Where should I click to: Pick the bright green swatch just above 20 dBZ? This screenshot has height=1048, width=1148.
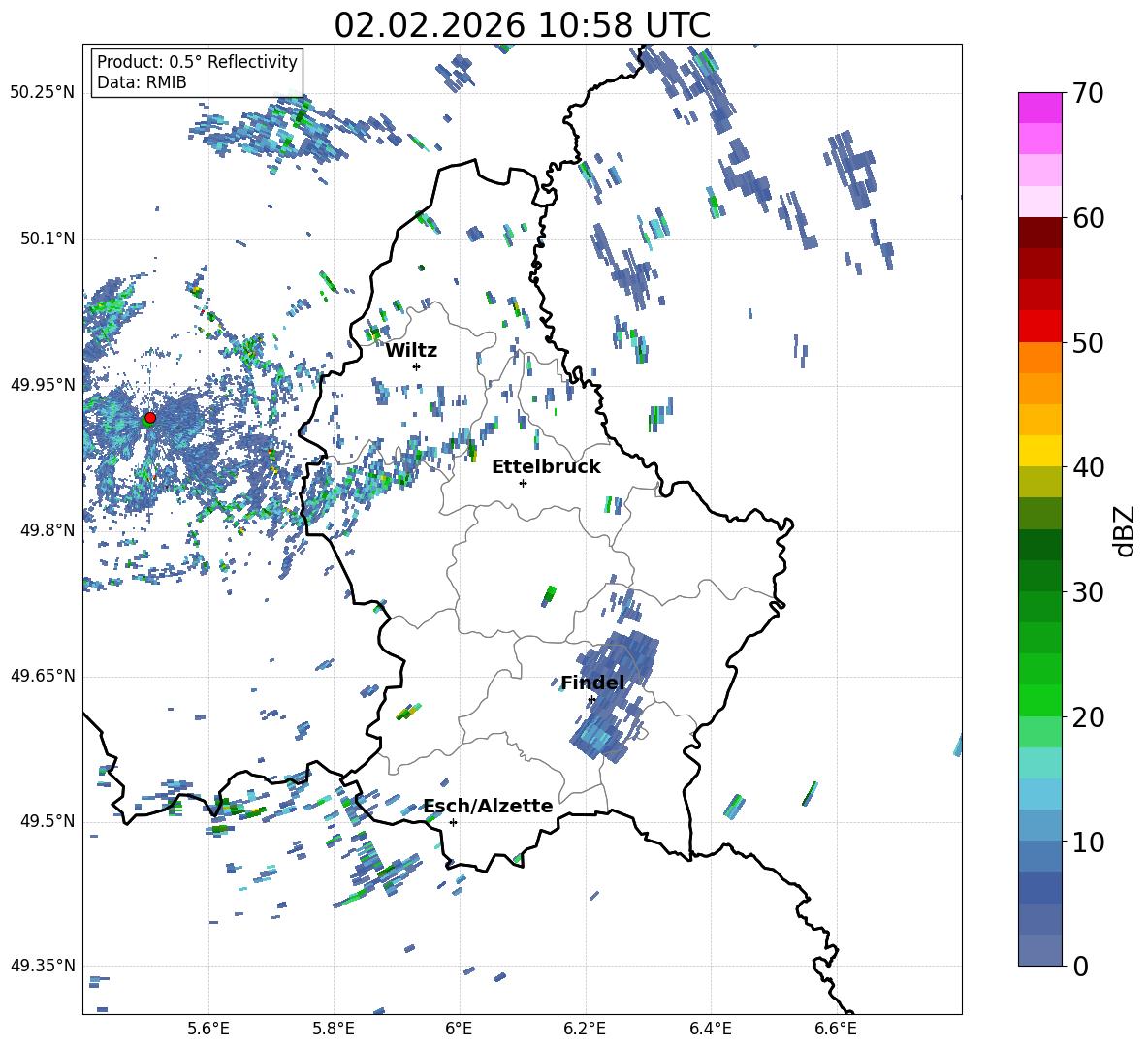(1040, 700)
